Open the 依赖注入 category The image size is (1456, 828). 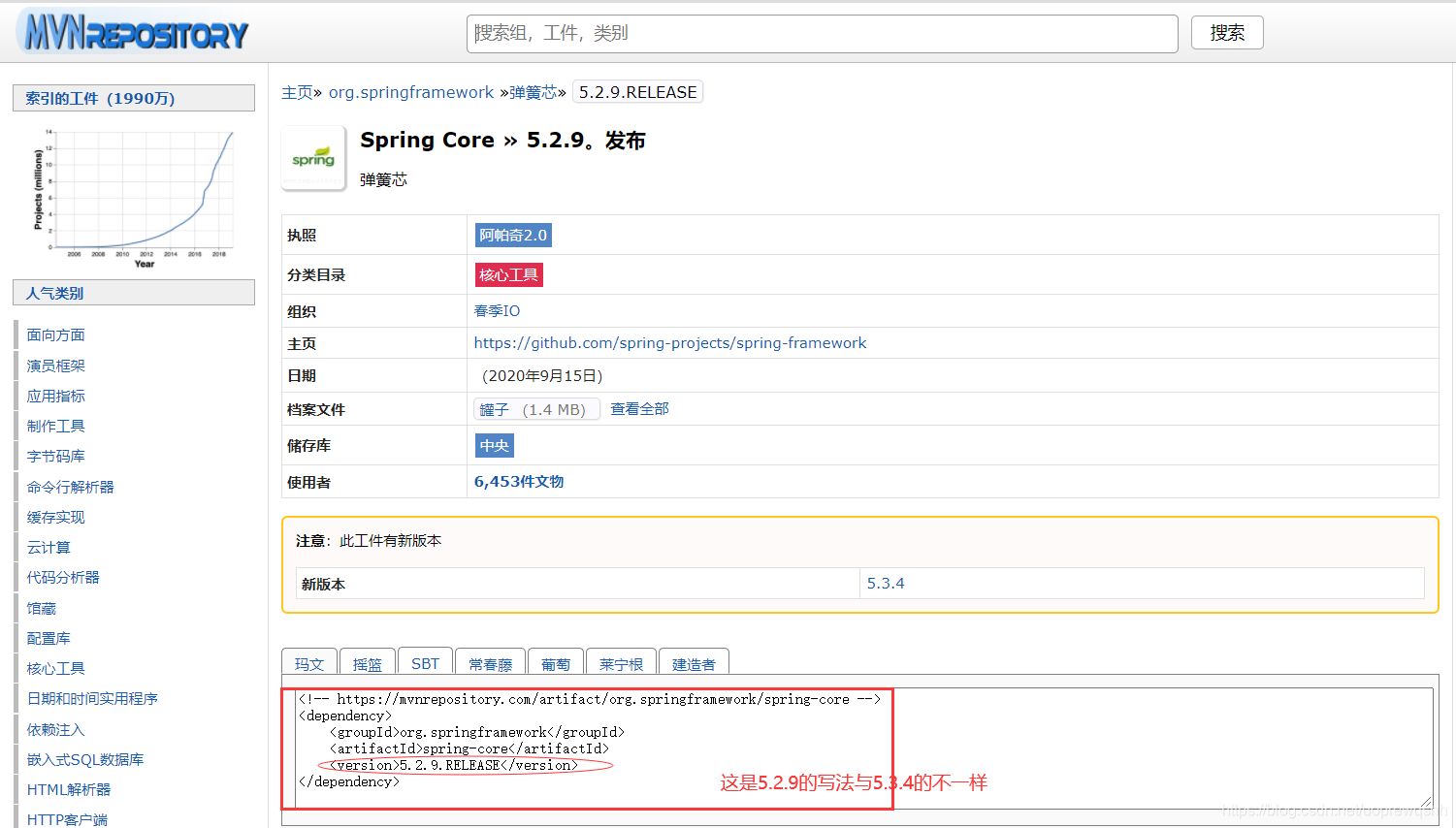click(56, 729)
